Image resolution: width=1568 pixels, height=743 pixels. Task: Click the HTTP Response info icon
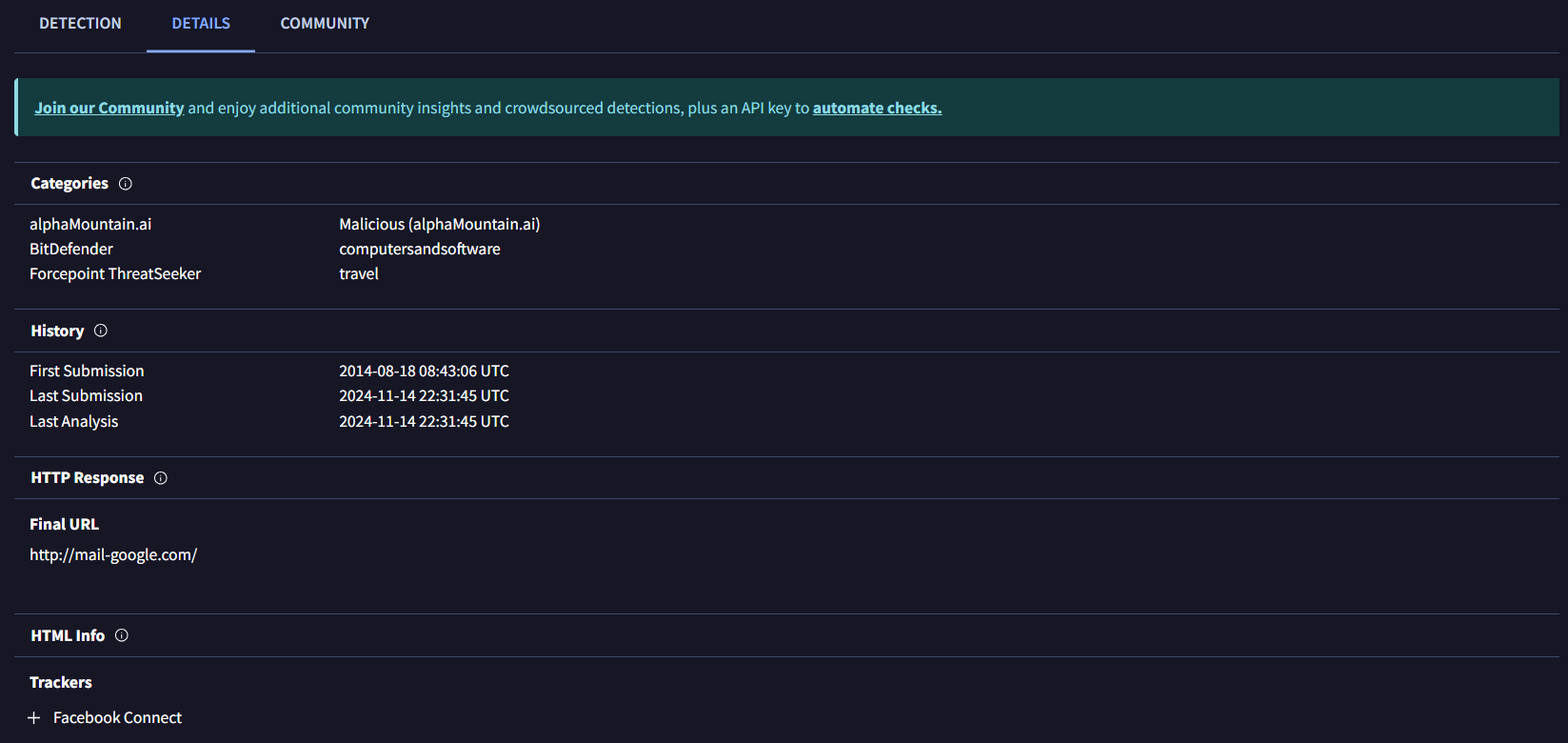161,478
